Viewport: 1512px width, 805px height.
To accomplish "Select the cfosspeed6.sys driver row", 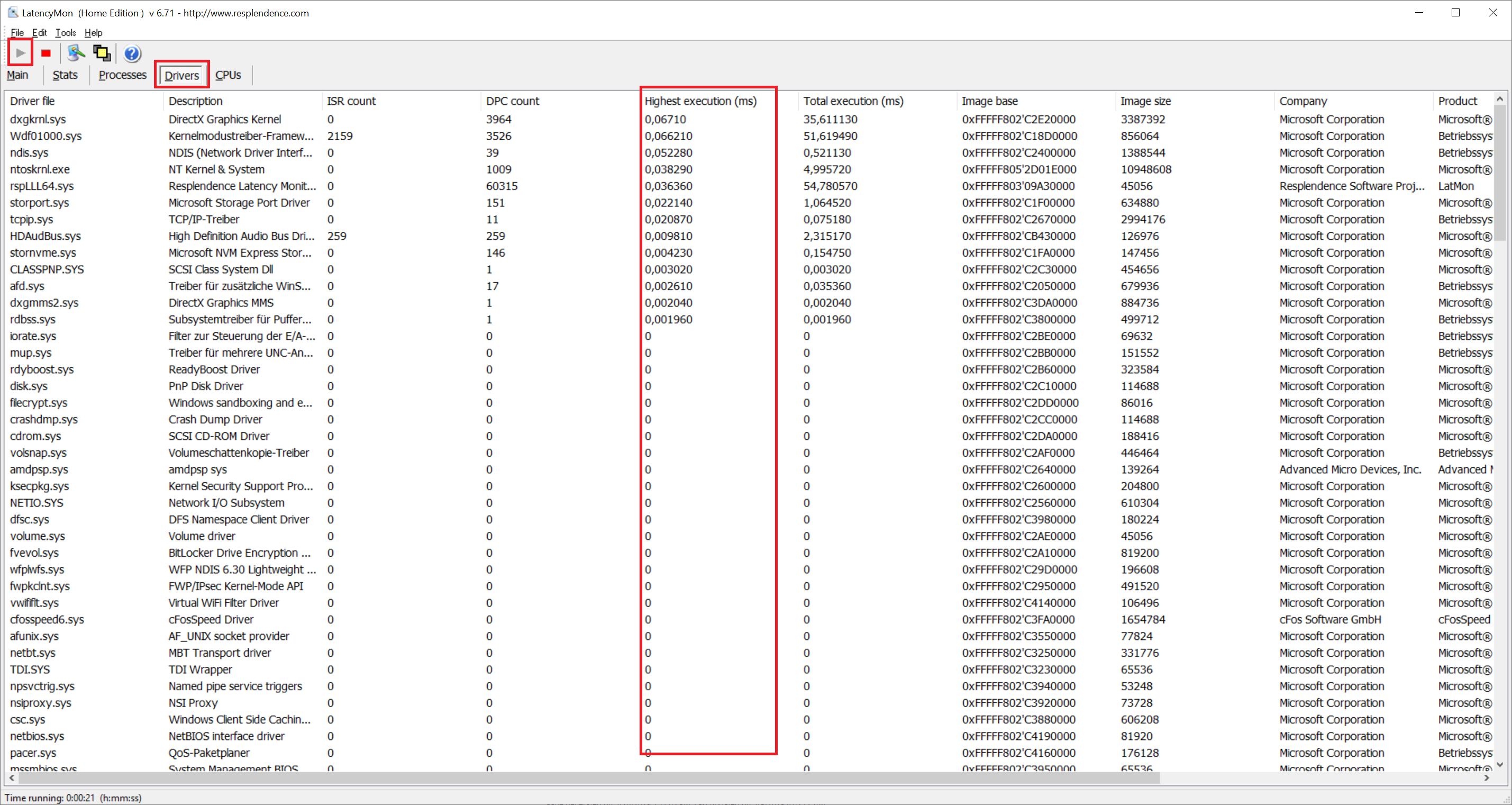I will (x=47, y=619).
